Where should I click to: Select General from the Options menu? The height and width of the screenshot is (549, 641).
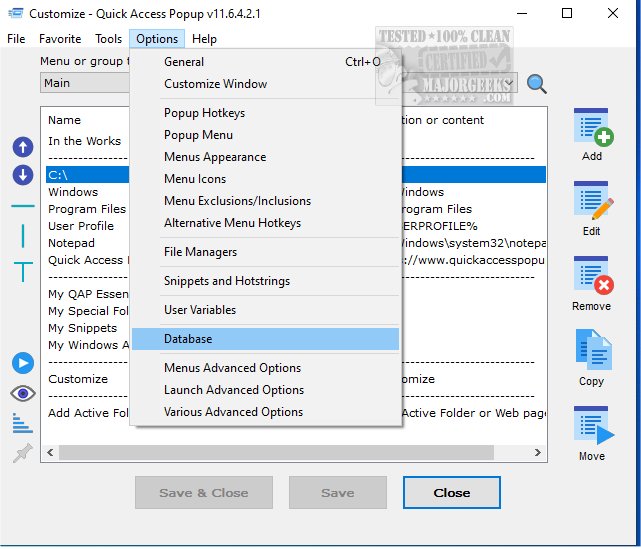265,62
